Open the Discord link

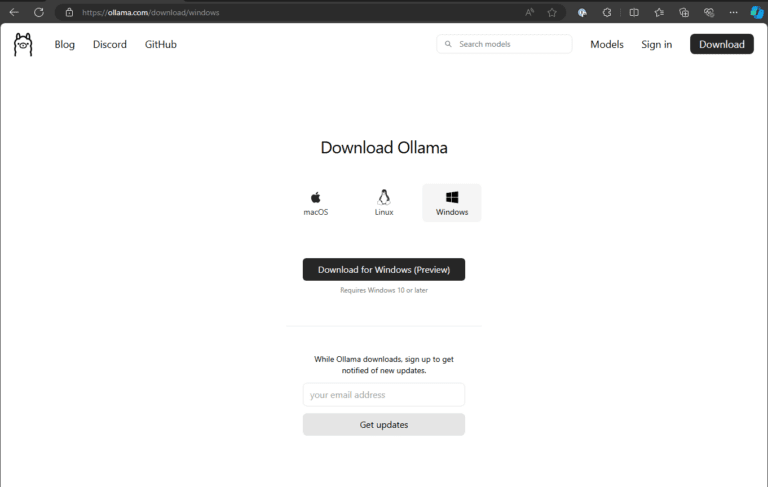(110, 44)
